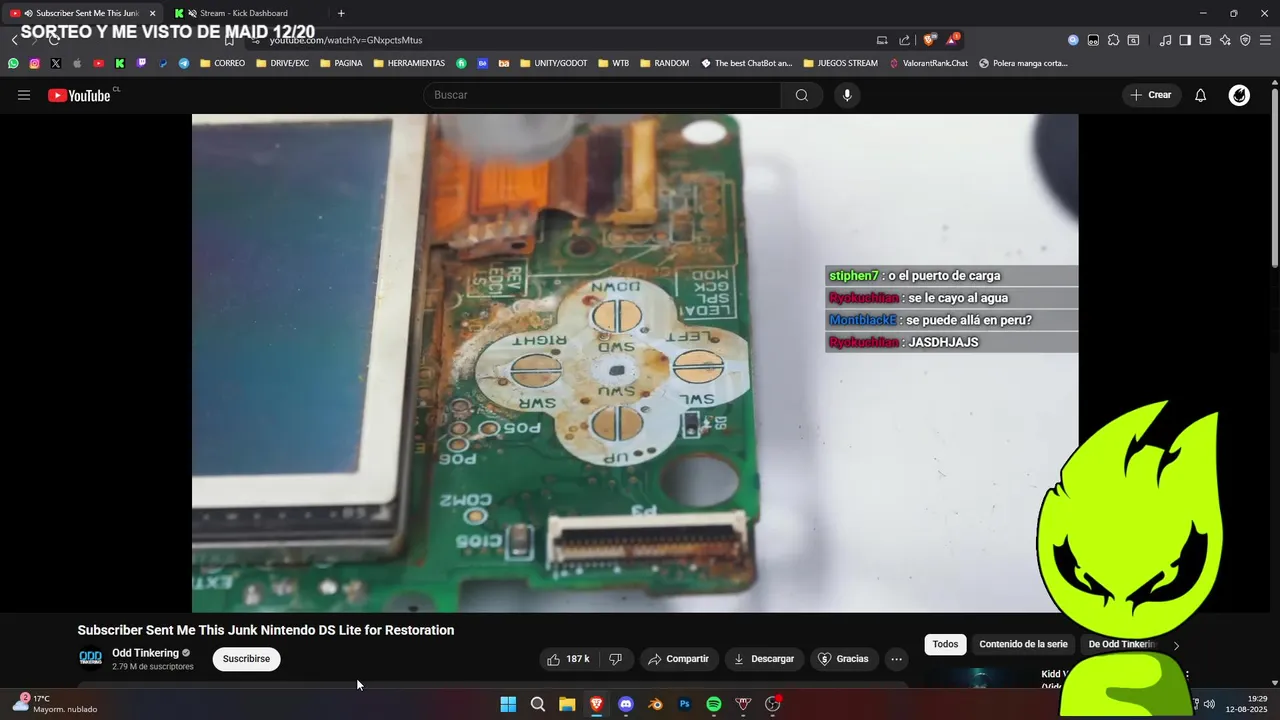Screen dimensions: 1280x720
Task: Click the address bar URL
Action: coord(346,40)
